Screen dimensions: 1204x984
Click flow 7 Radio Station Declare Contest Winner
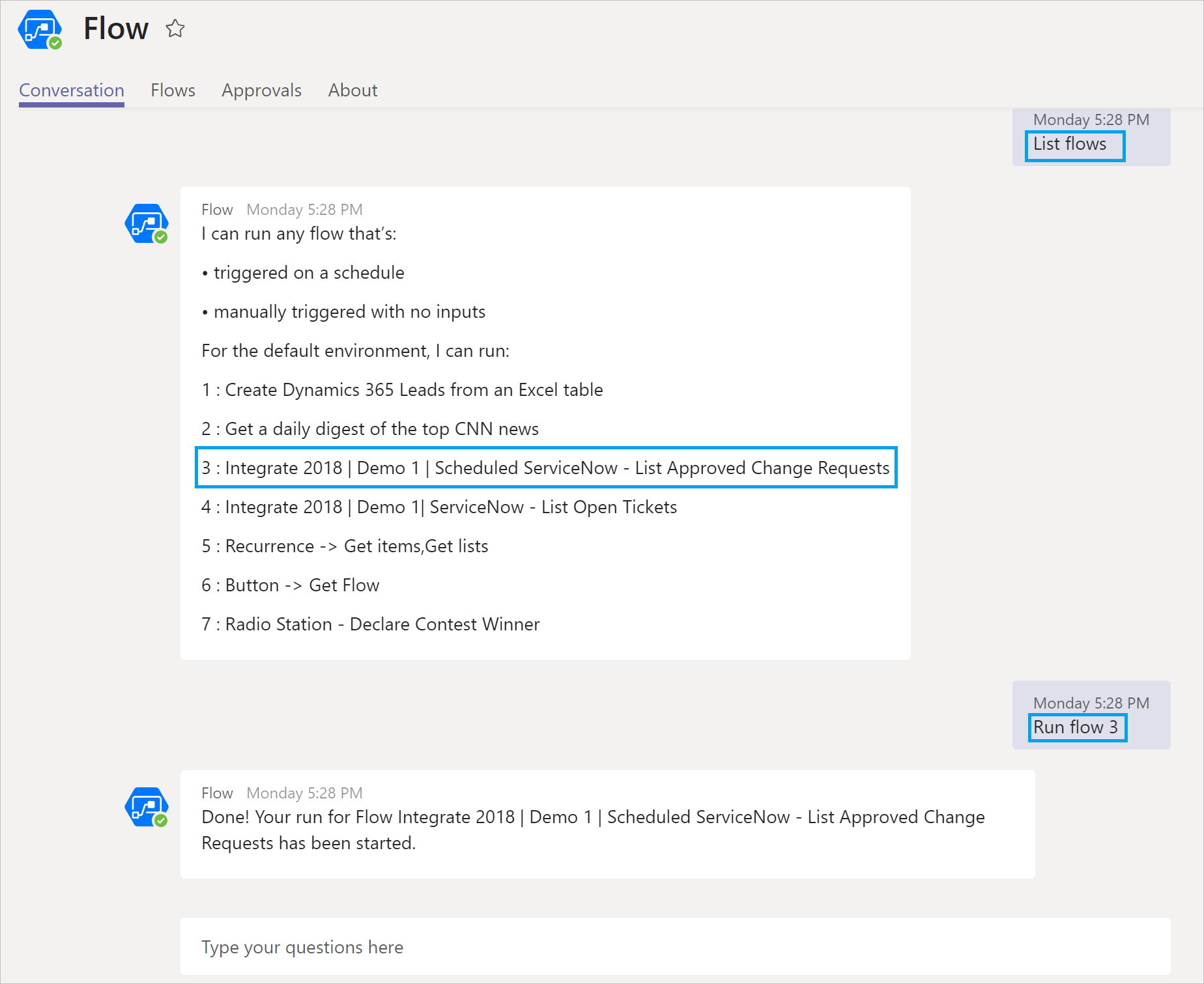click(371, 624)
